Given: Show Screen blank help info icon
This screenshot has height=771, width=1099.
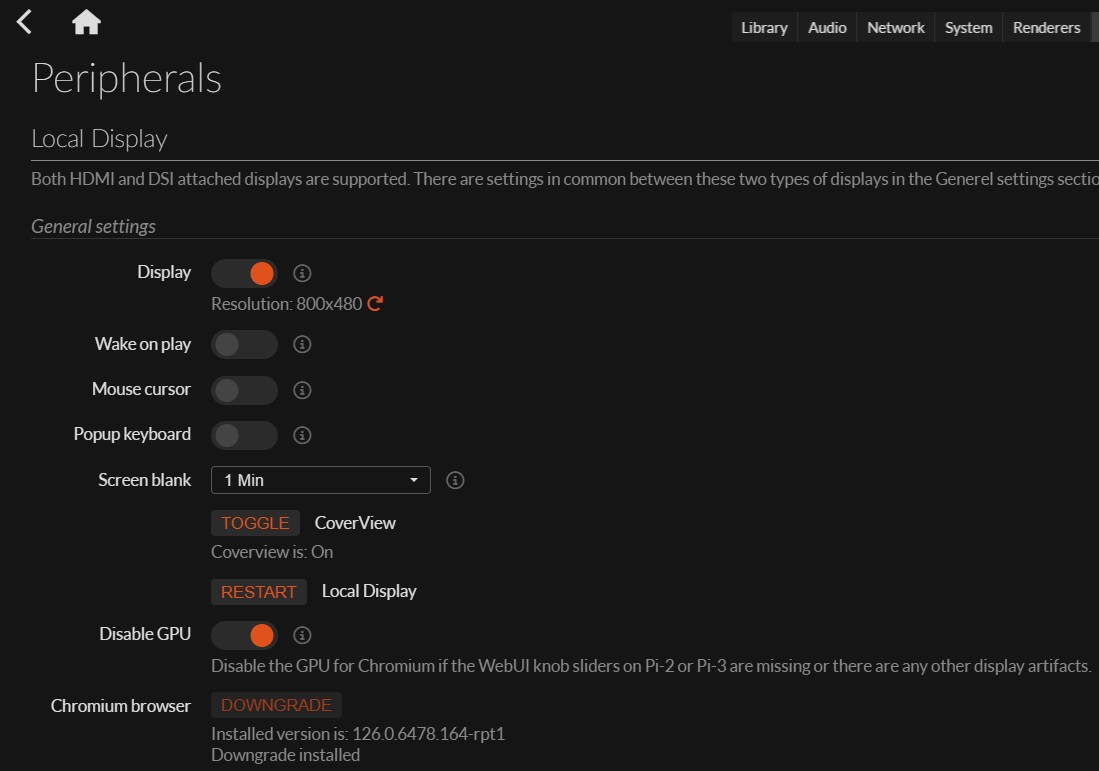Looking at the screenshot, I should pos(455,481).
